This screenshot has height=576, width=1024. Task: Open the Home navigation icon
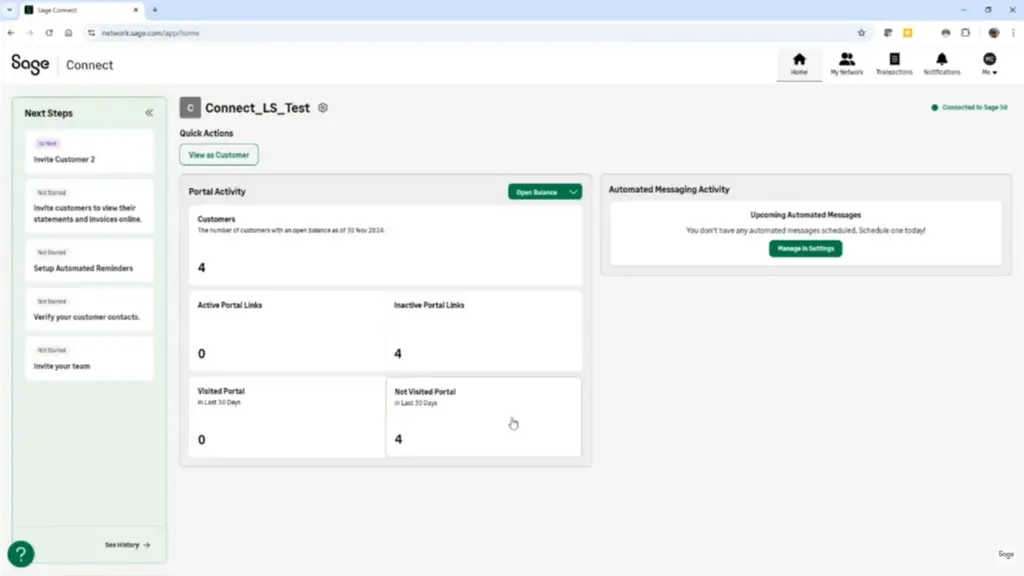[x=798, y=64]
